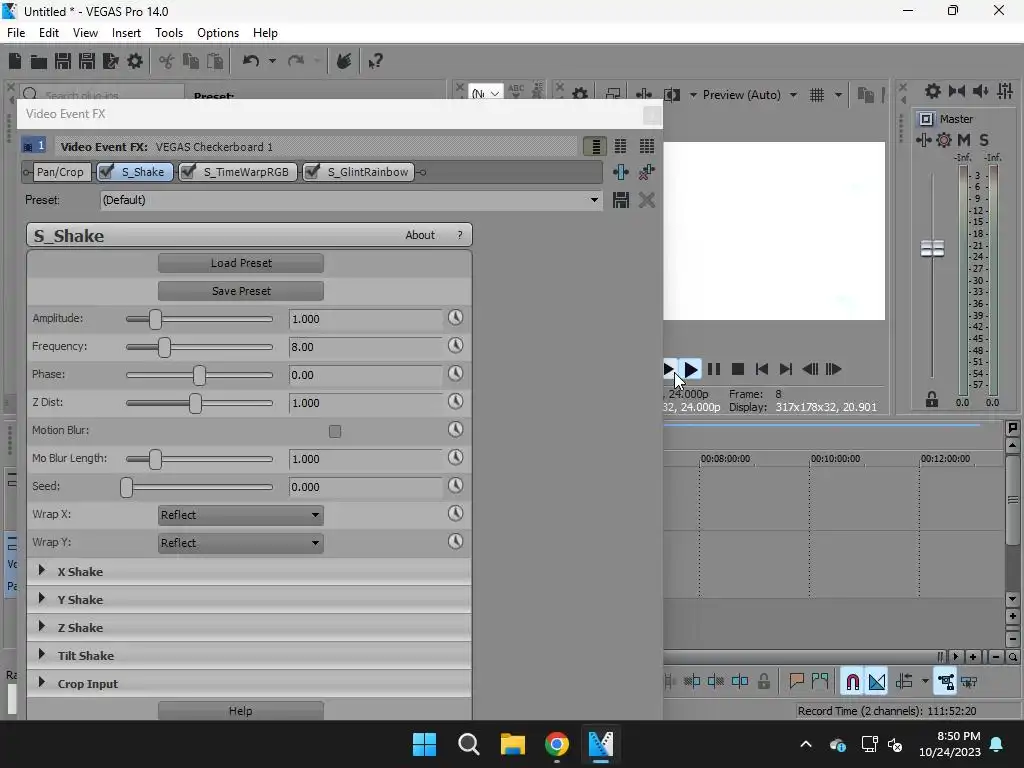Click the About link in S_Shake
The width and height of the screenshot is (1024, 768).
coord(419,235)
